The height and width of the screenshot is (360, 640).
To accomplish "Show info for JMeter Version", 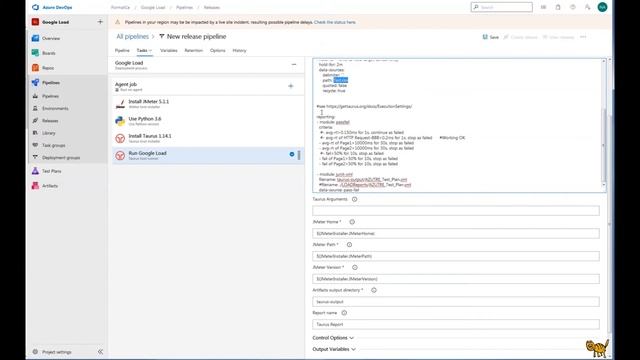I will (x=355, y=267).
